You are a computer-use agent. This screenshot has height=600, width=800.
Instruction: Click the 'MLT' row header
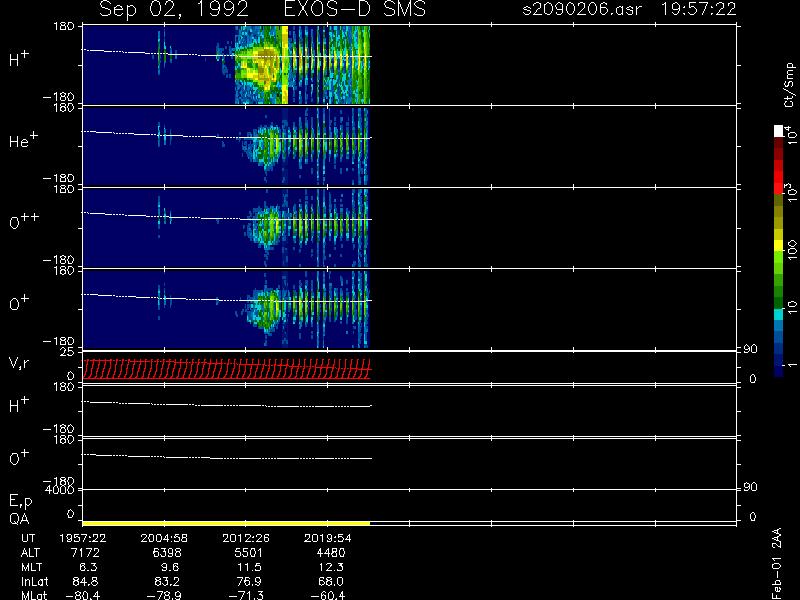pyautogui.click(x=31, y=567)
